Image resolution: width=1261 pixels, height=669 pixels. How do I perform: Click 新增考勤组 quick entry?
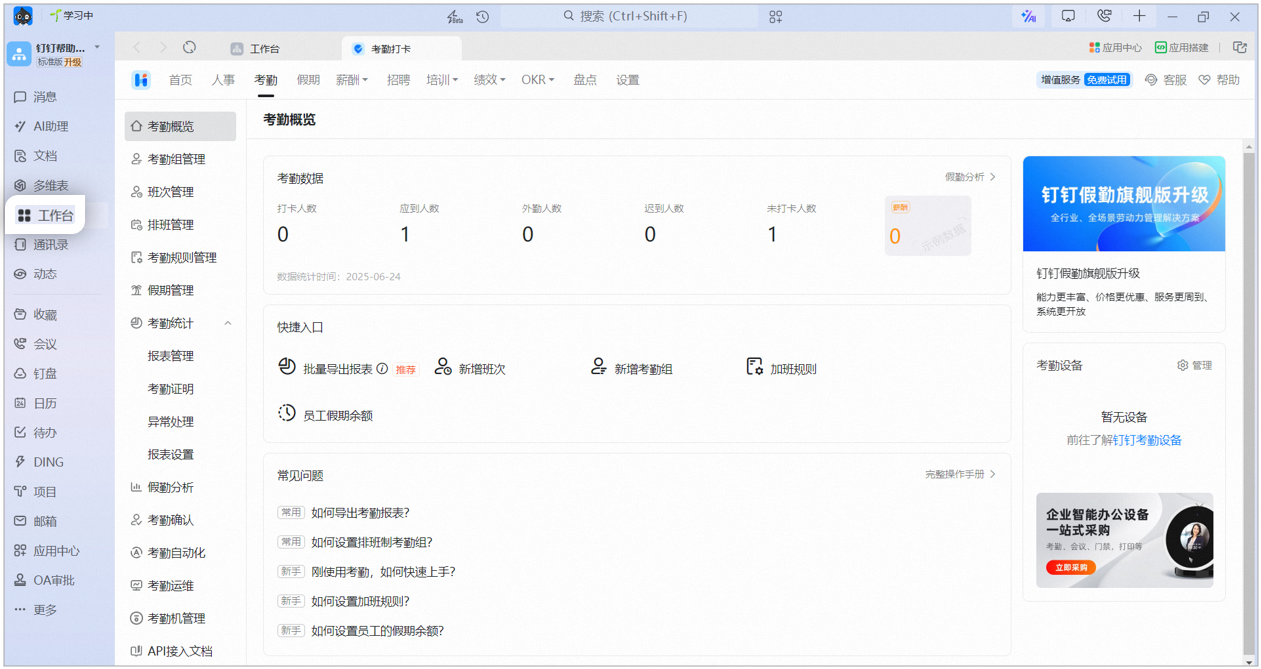(x=632, y=369)
